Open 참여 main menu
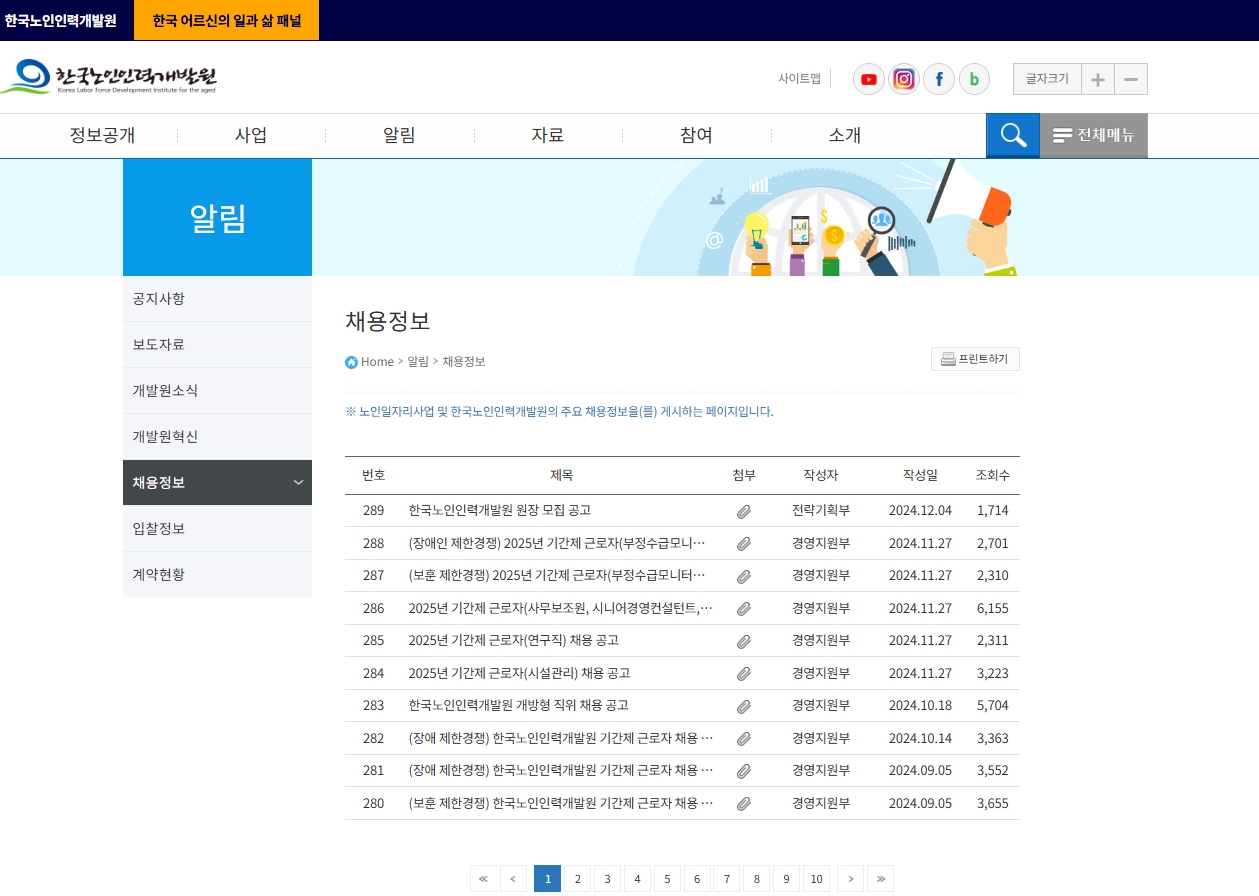Image resolution: width=1259 pixels, height=896 pixels. click(696, 135)
